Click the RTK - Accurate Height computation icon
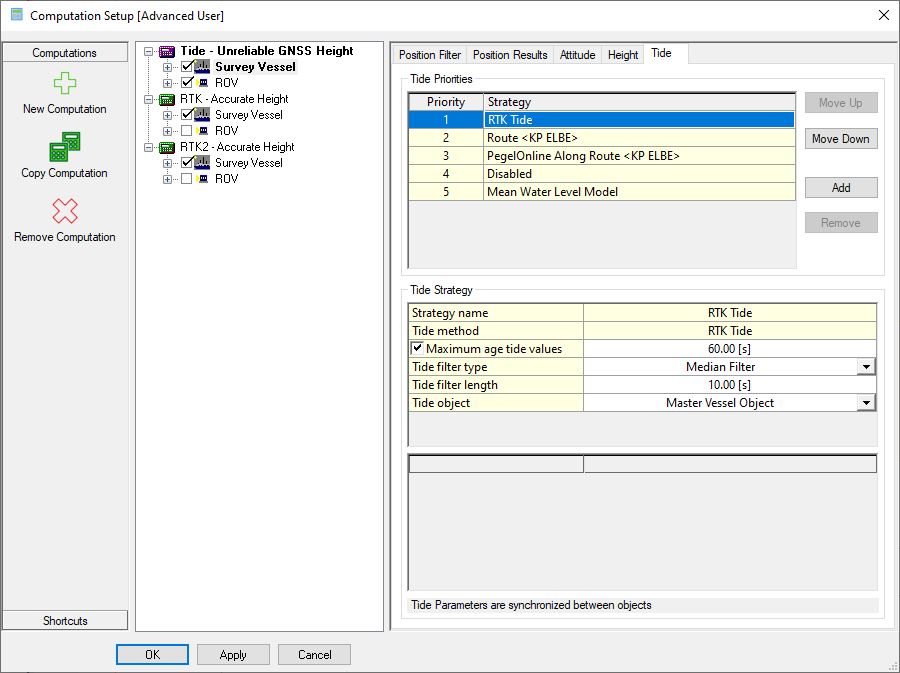This screenshot has height=673, width=900. point(166,100)
